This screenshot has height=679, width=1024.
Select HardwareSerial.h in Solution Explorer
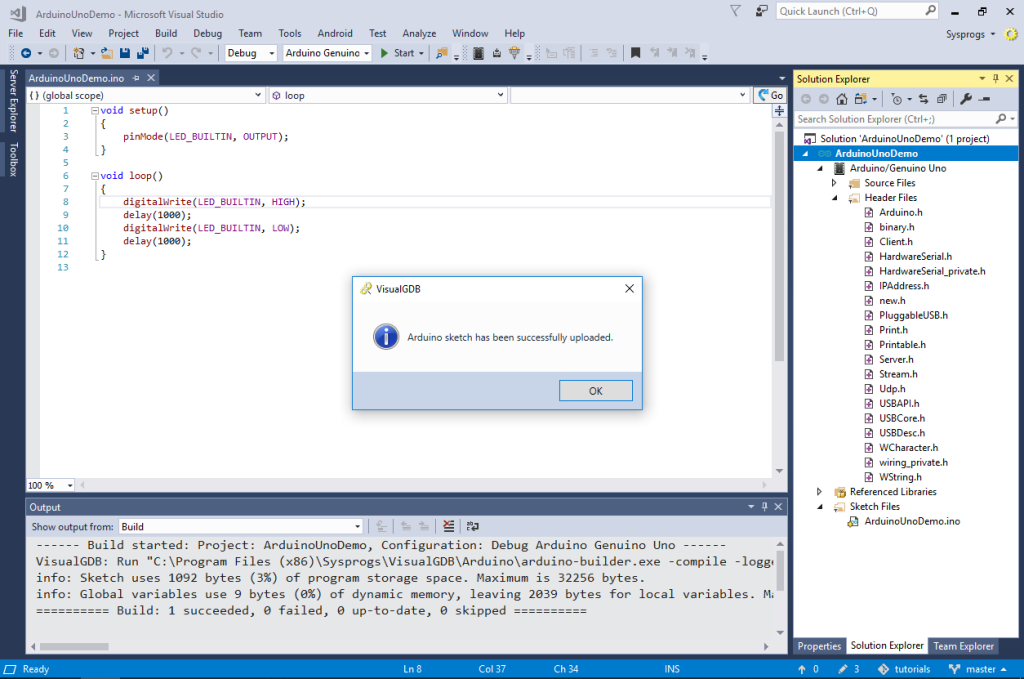(x=916, y=257)
